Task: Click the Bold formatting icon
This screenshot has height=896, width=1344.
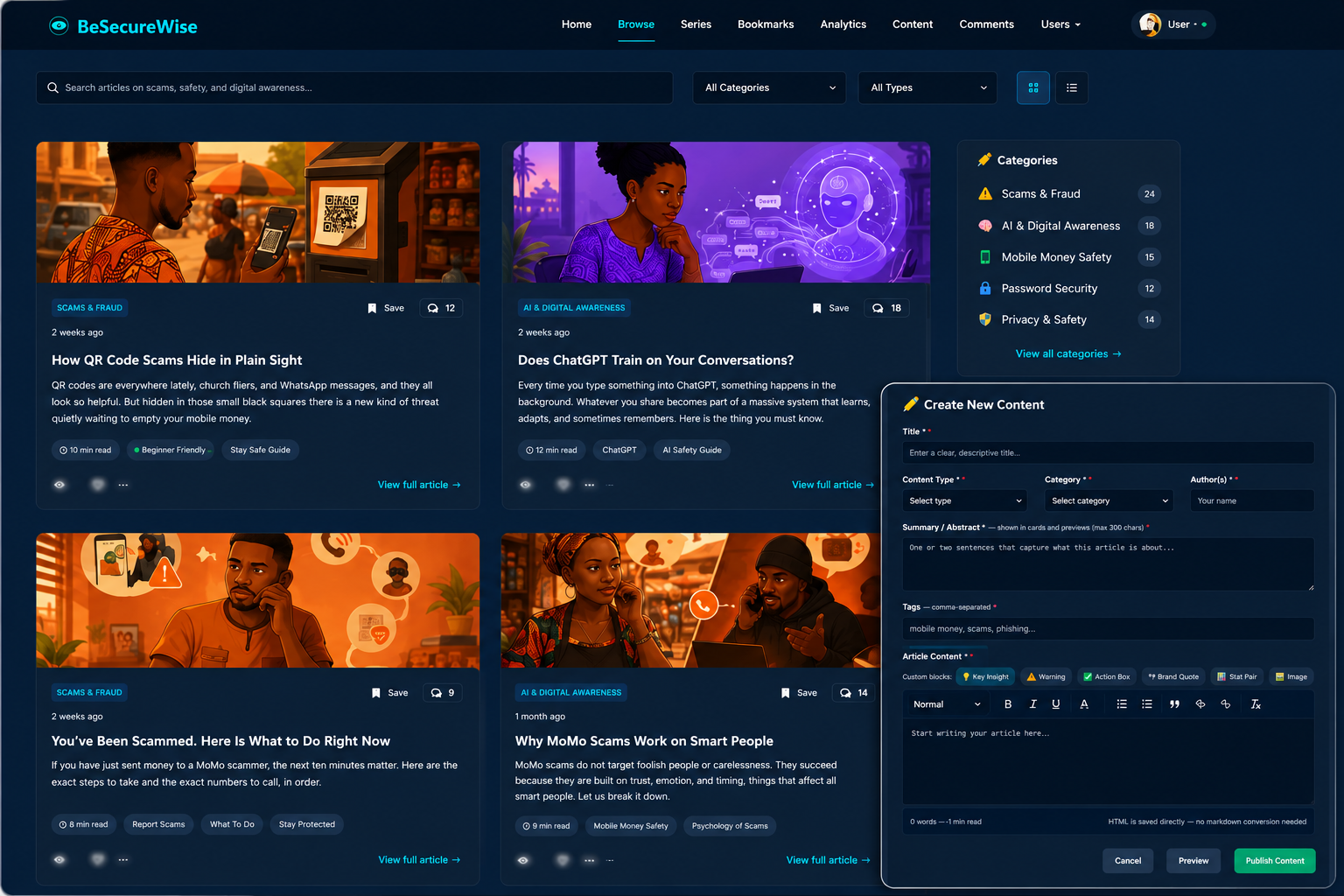Action: [x=1008, y=704]
